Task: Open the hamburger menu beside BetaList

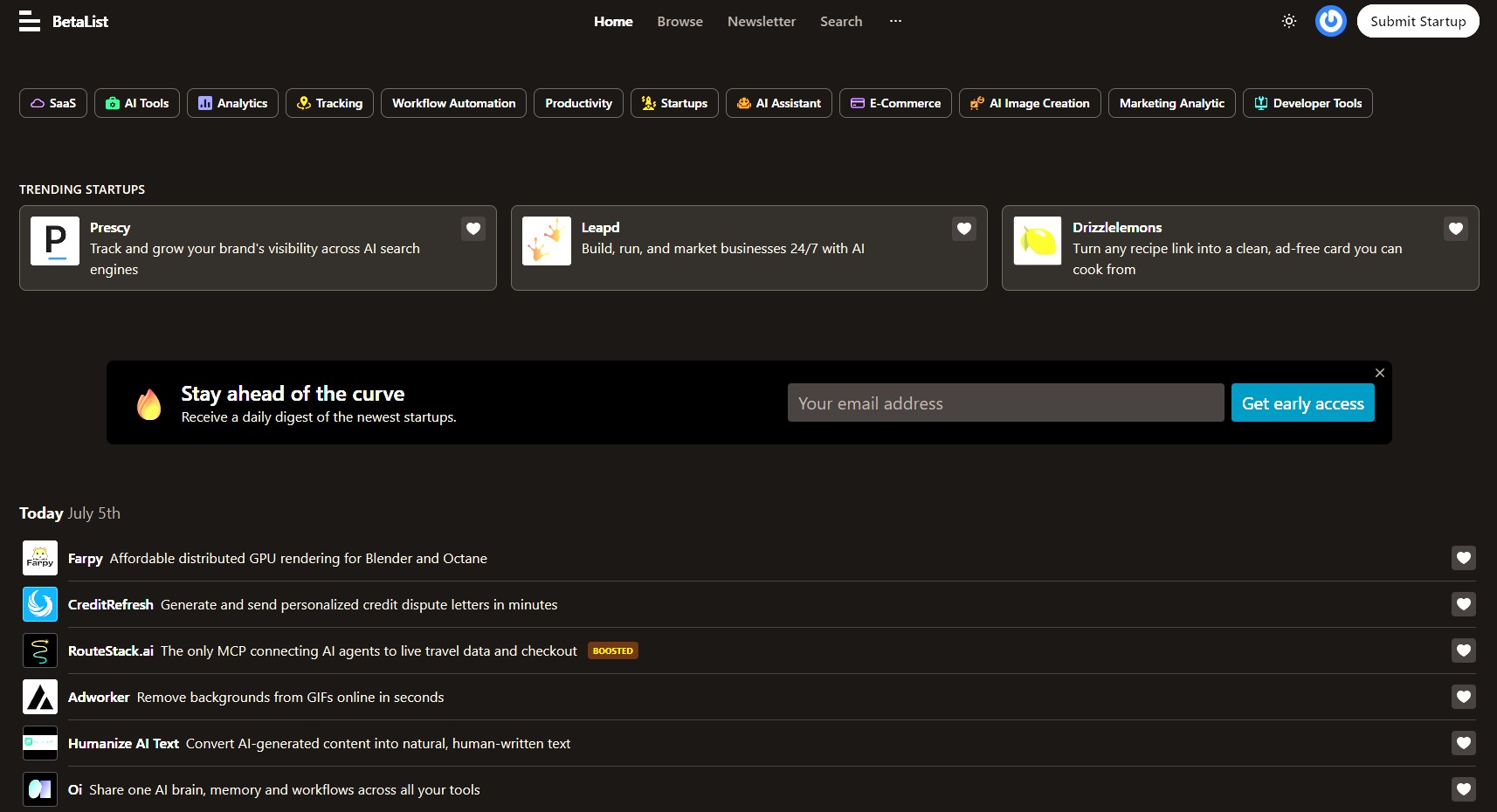Action: [x=30, y=21]
